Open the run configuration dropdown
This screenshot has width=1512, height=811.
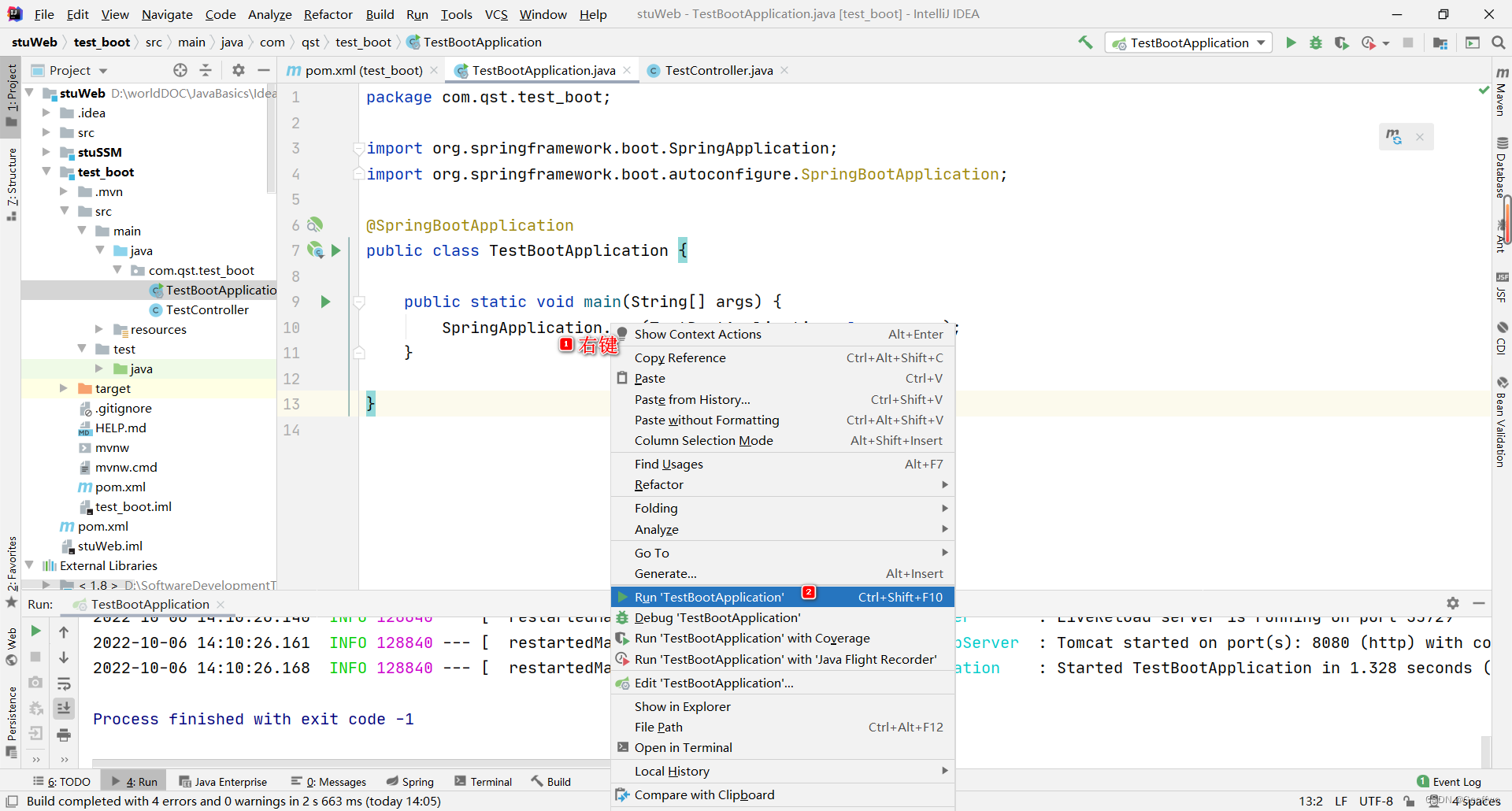tap(1189, 43)
